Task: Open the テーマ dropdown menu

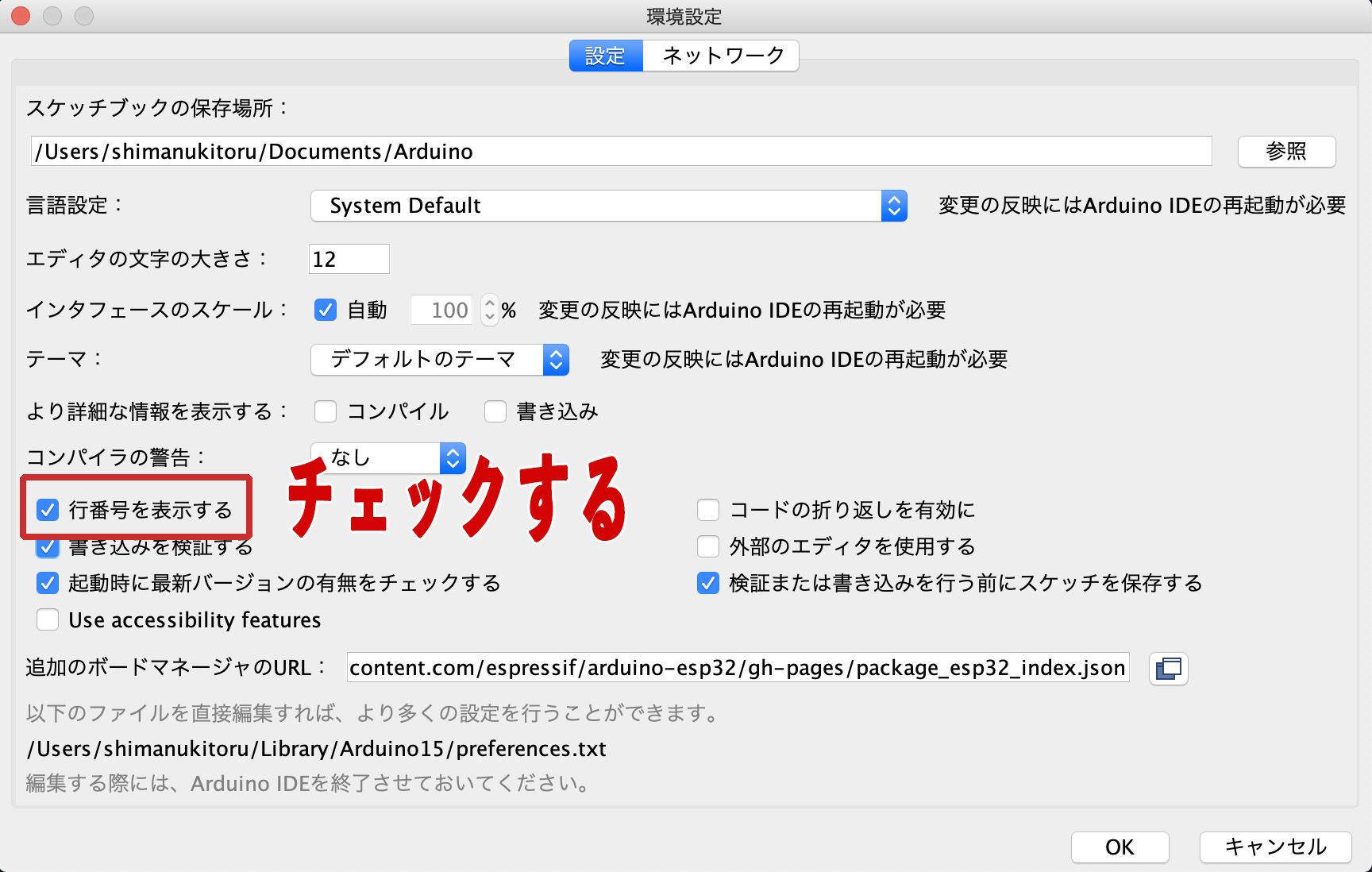Action: click(439, 360)
